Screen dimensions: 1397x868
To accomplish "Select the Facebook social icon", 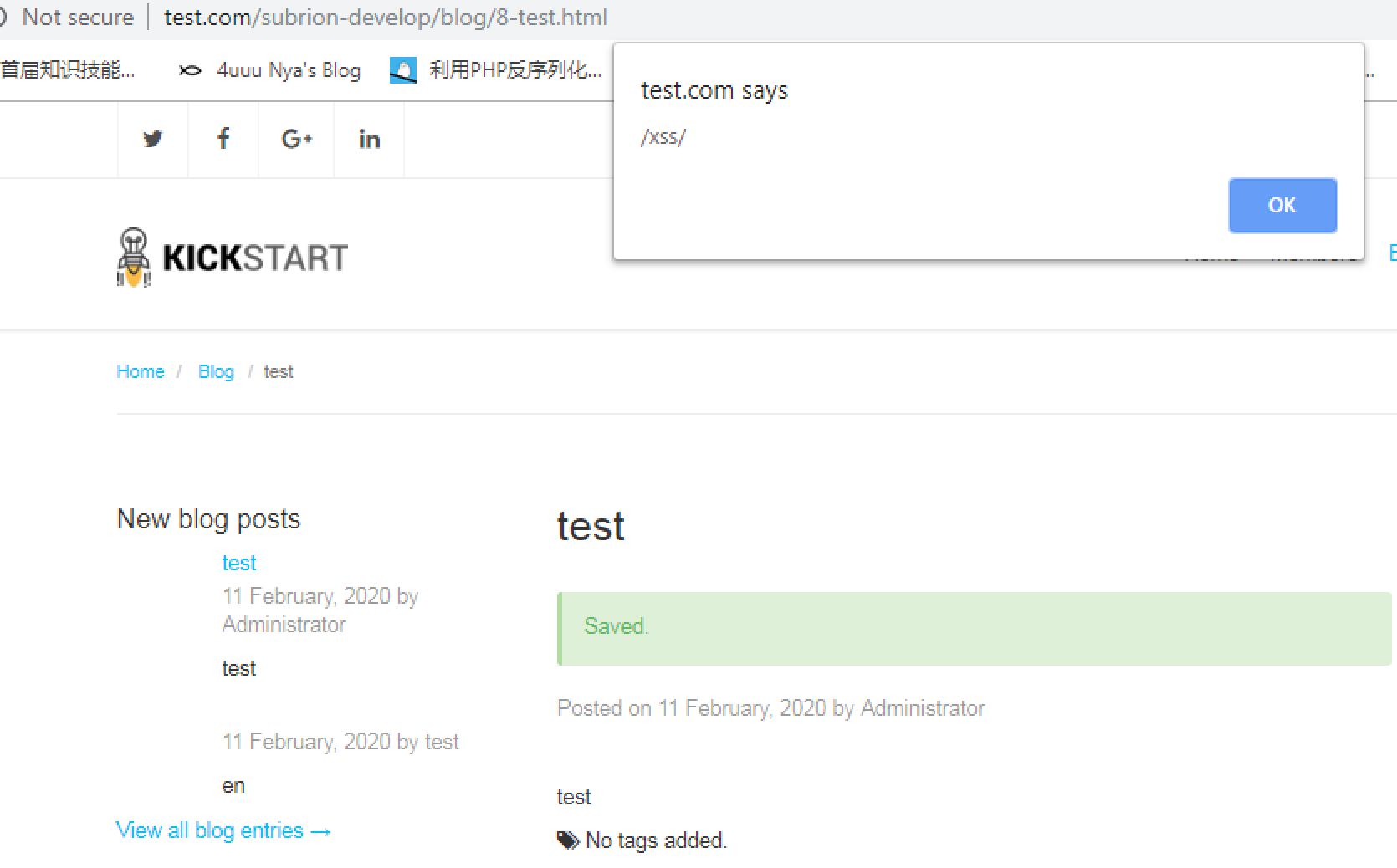I will (223, 139).
